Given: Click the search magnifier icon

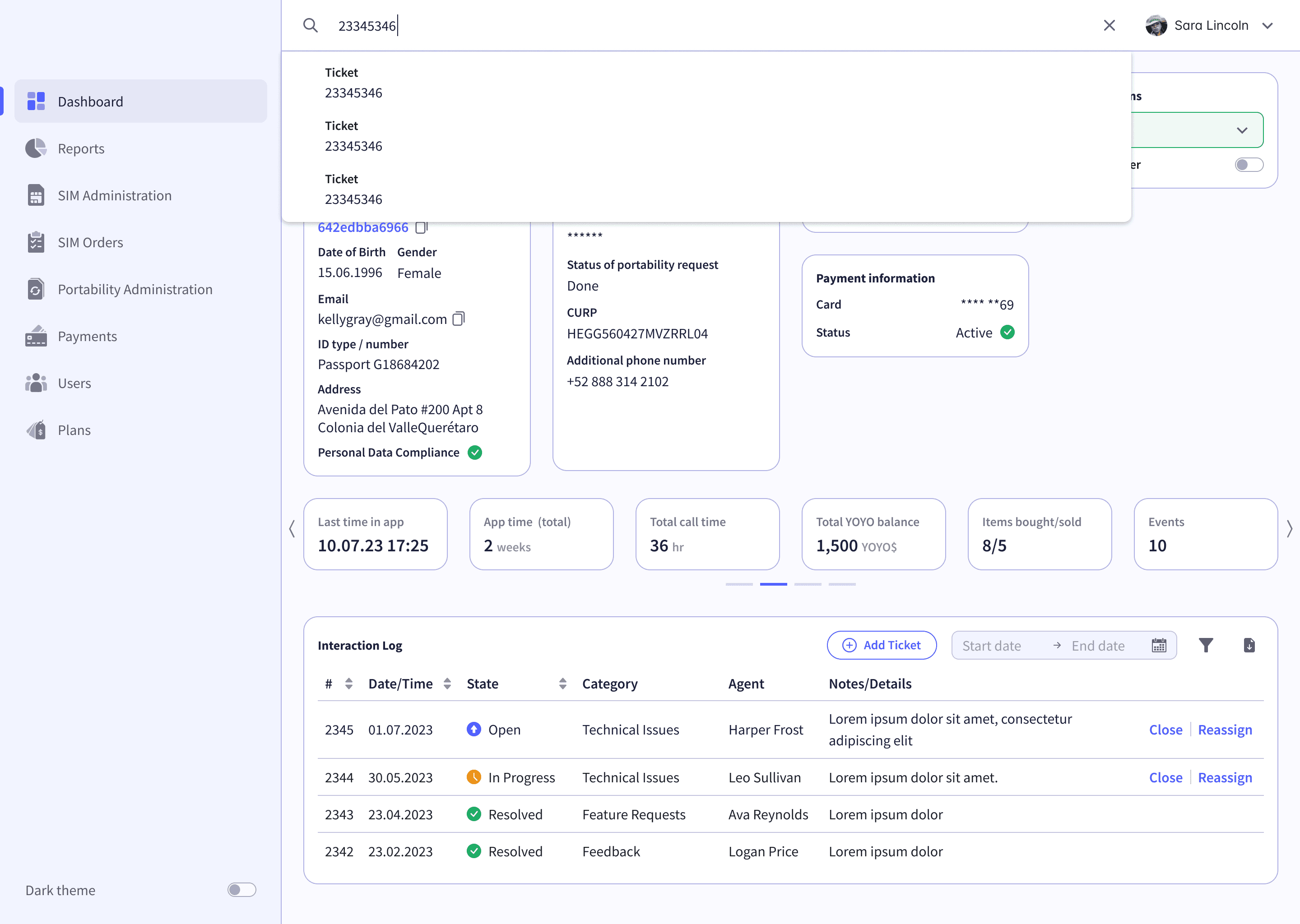Looking at the screenshot, I should point(310,26).
